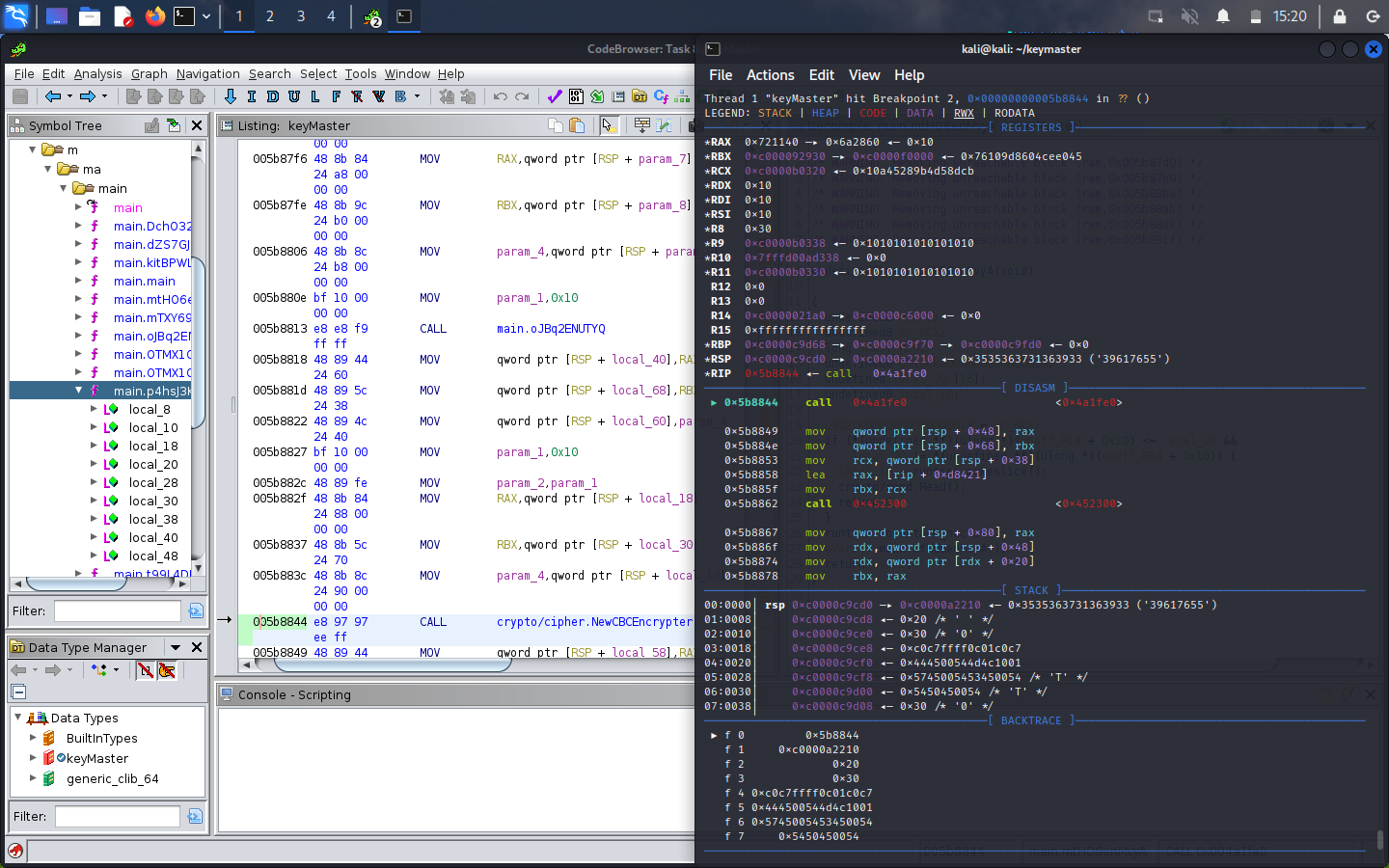This screenshot has width=1389, height=868.
Task: Click the purple checkmark toolbar icon
Action: (555, 96)
